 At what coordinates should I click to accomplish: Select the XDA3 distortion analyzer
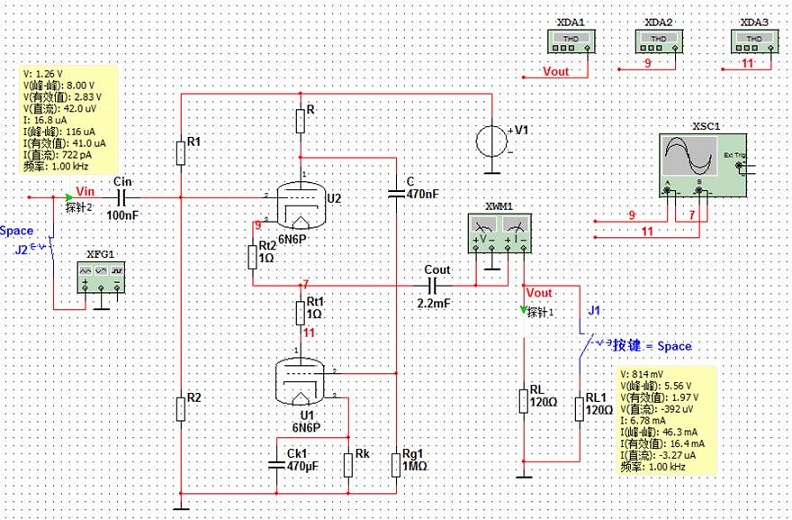[x=754, y=40]
